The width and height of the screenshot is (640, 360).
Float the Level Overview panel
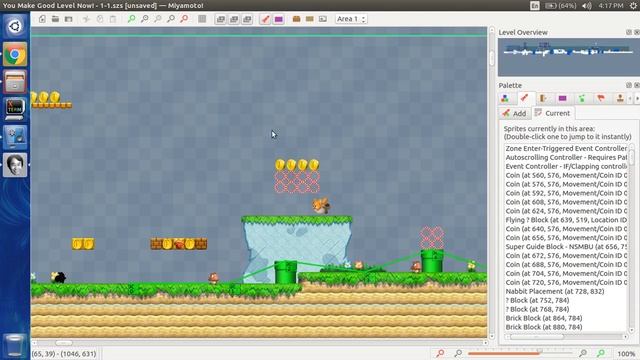coord(629,32)
